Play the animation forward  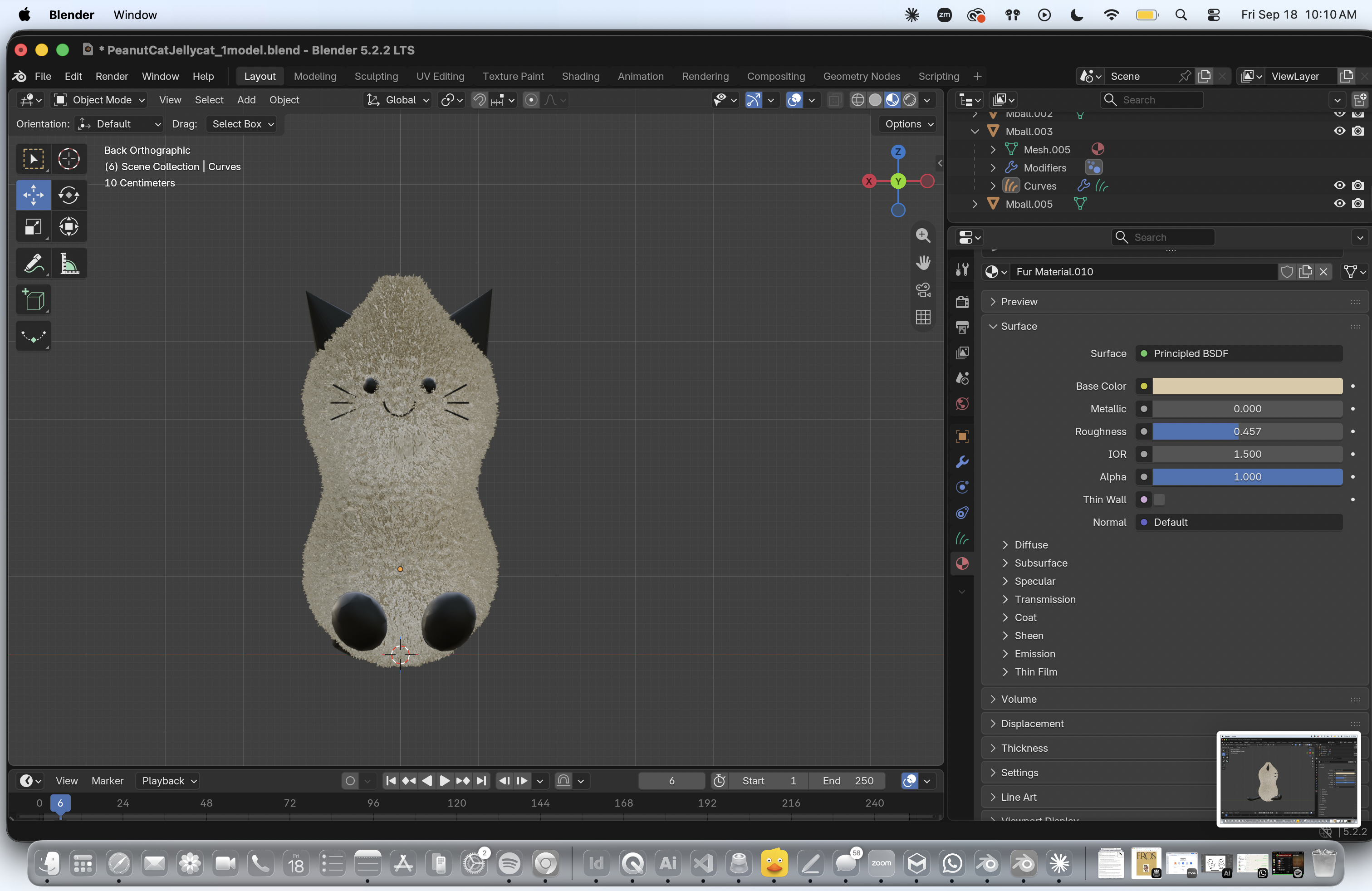445,781
